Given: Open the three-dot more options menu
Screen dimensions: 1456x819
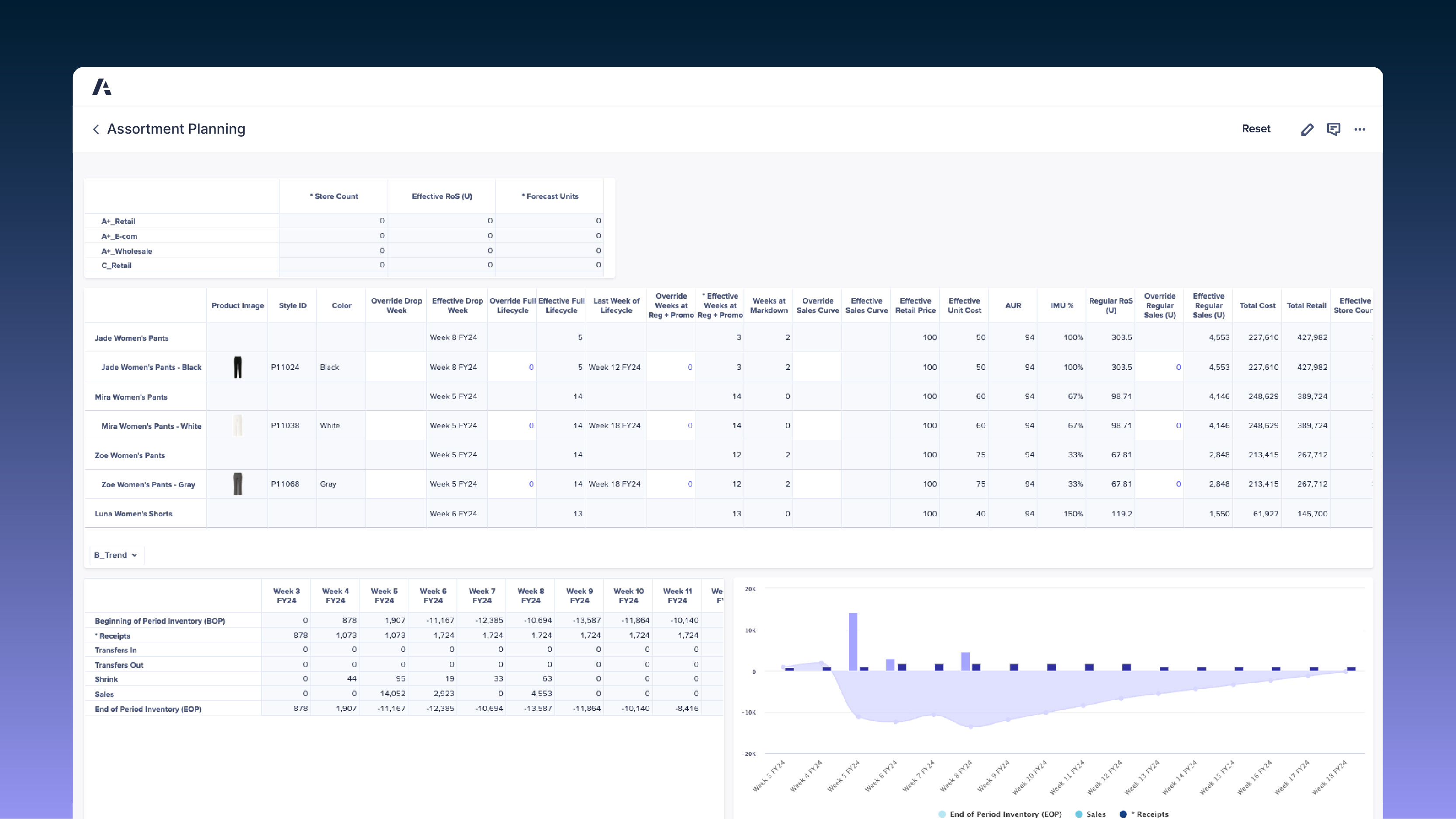Looking at the screenshot, I should [1359, 129].
